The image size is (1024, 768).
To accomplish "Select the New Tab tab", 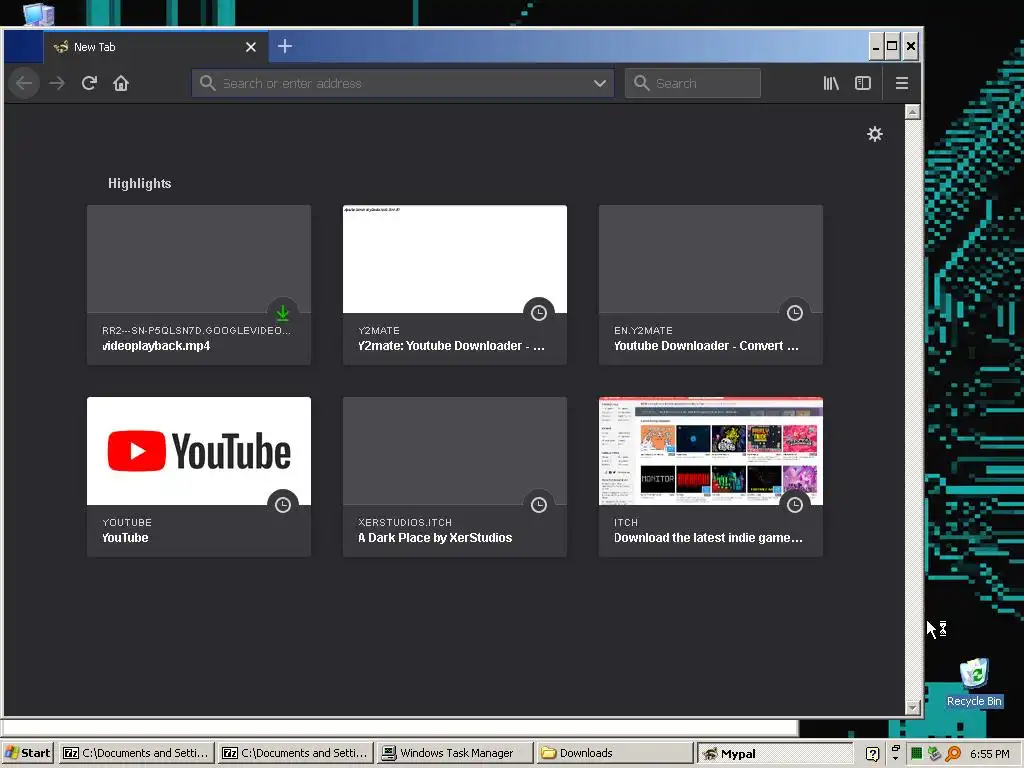I will point(155,47).
